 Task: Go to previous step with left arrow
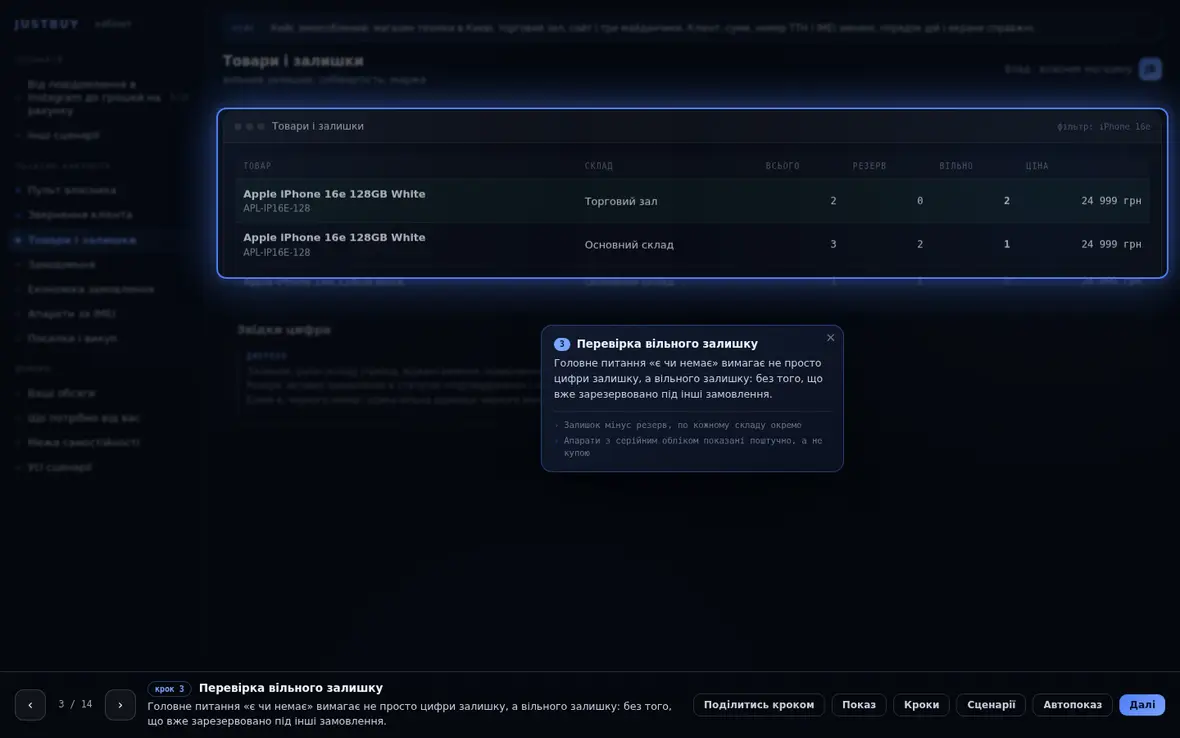(x=30, y=705)
